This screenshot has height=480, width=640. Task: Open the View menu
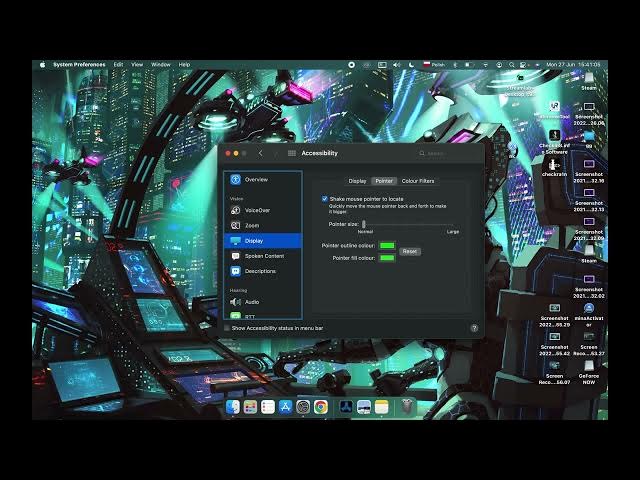(137, 64)
